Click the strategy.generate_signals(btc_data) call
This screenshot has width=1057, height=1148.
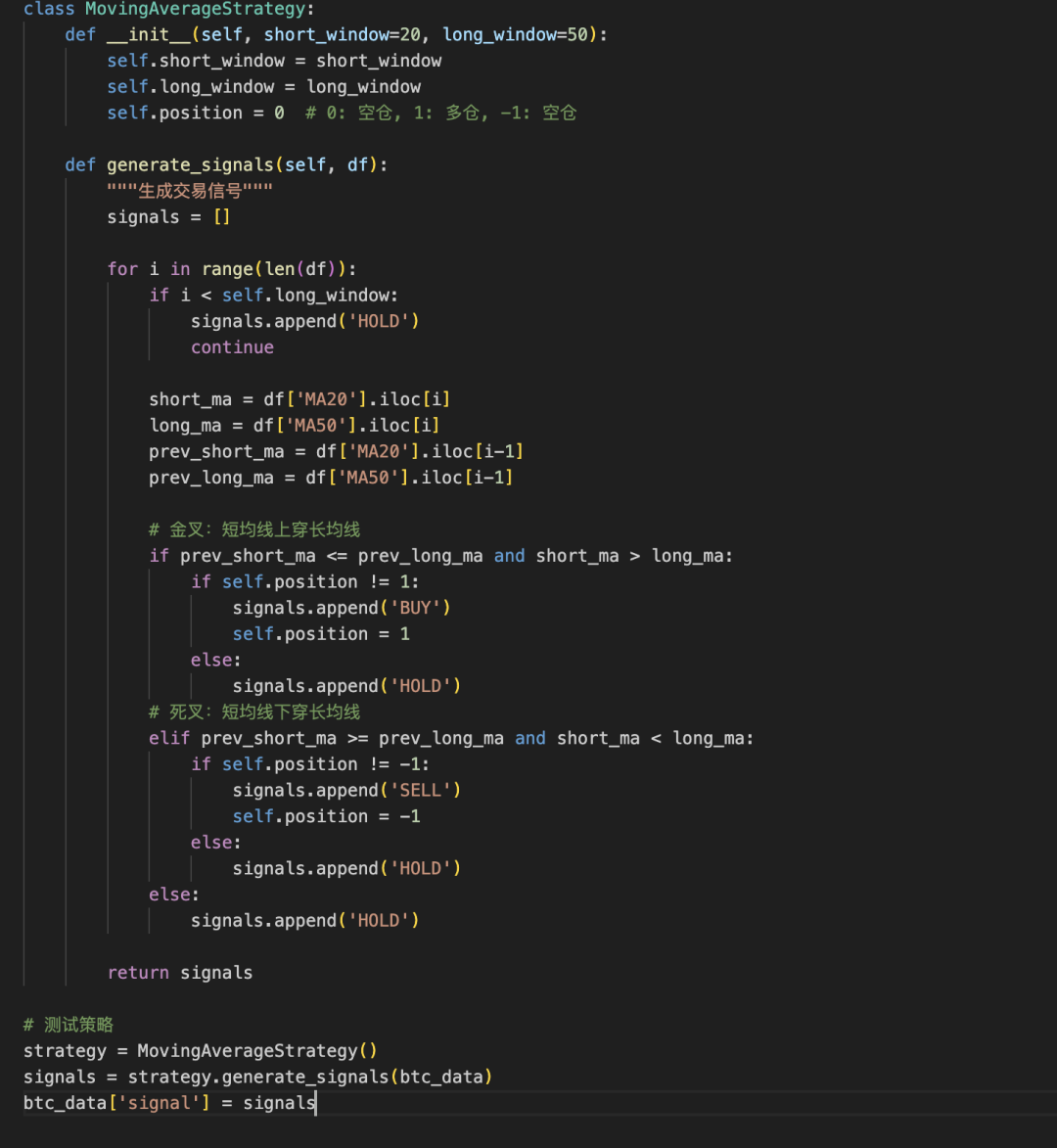[310, 1077]
